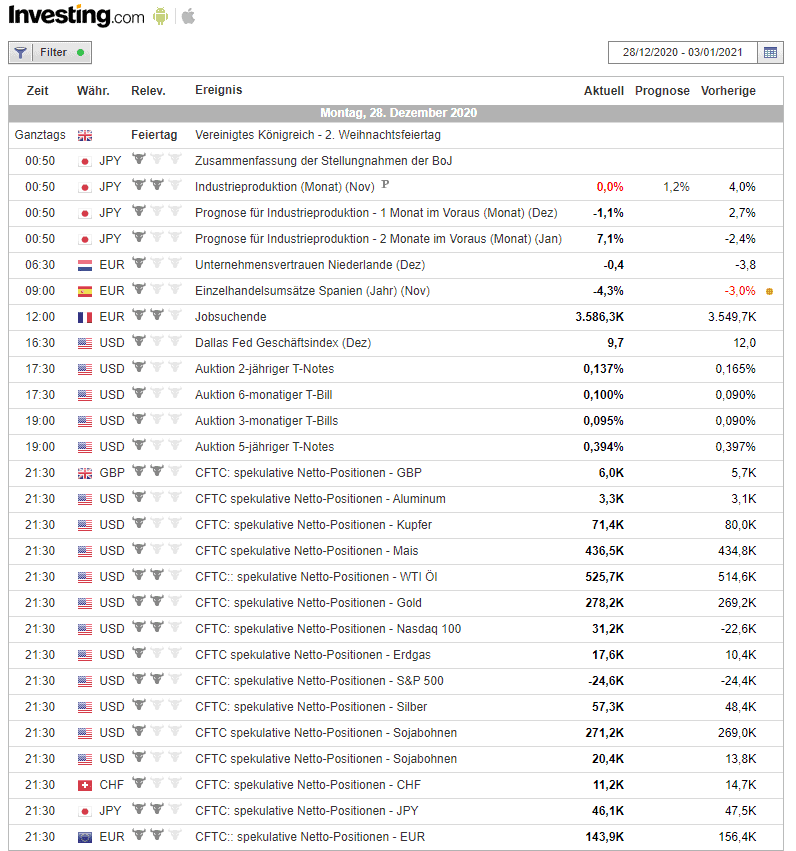
Task: Open CFTC spekulative Netto-Positionen - Silber
Action: click(311, 707)
